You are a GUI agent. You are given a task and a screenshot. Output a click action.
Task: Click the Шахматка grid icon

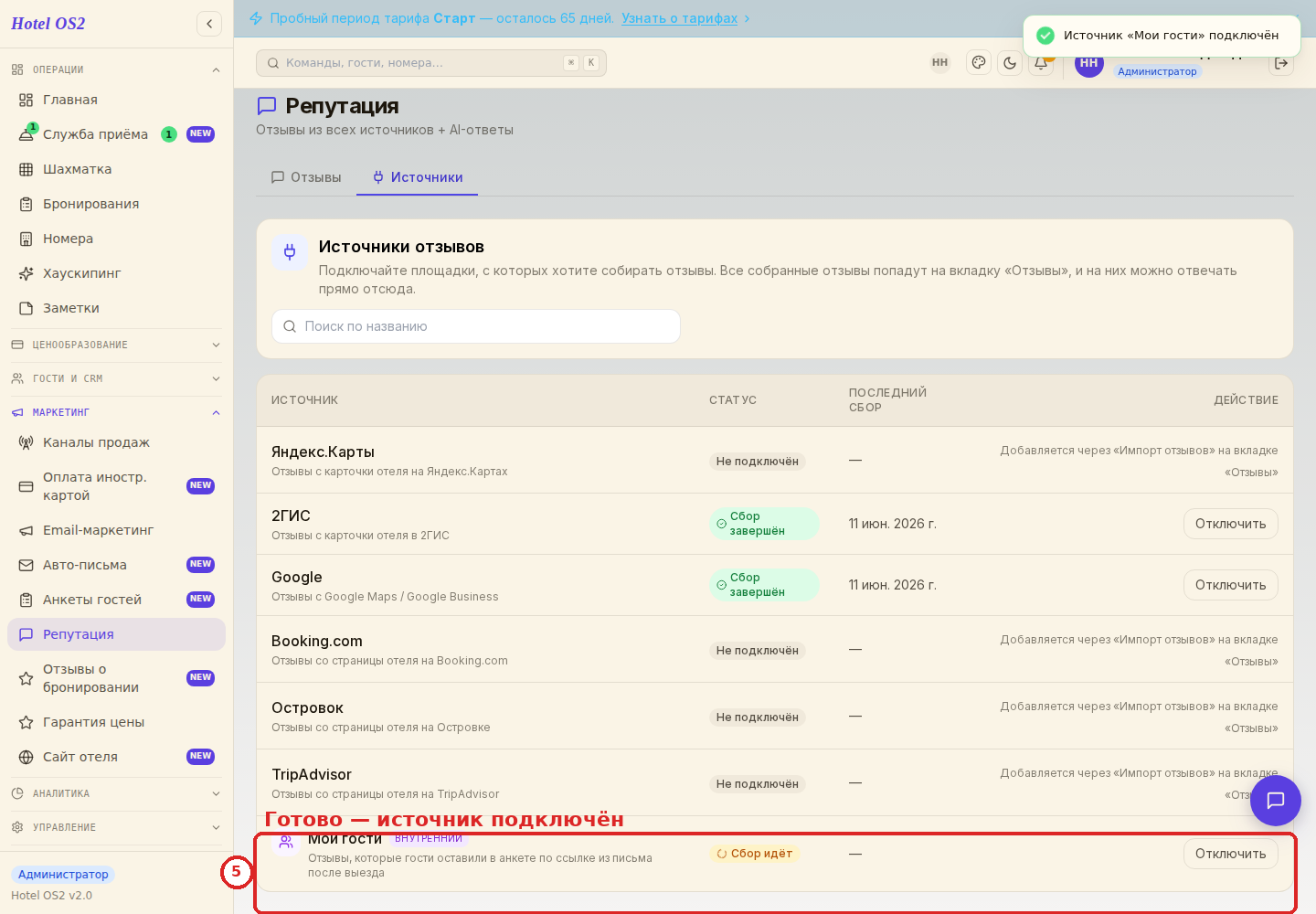[27, 169]
